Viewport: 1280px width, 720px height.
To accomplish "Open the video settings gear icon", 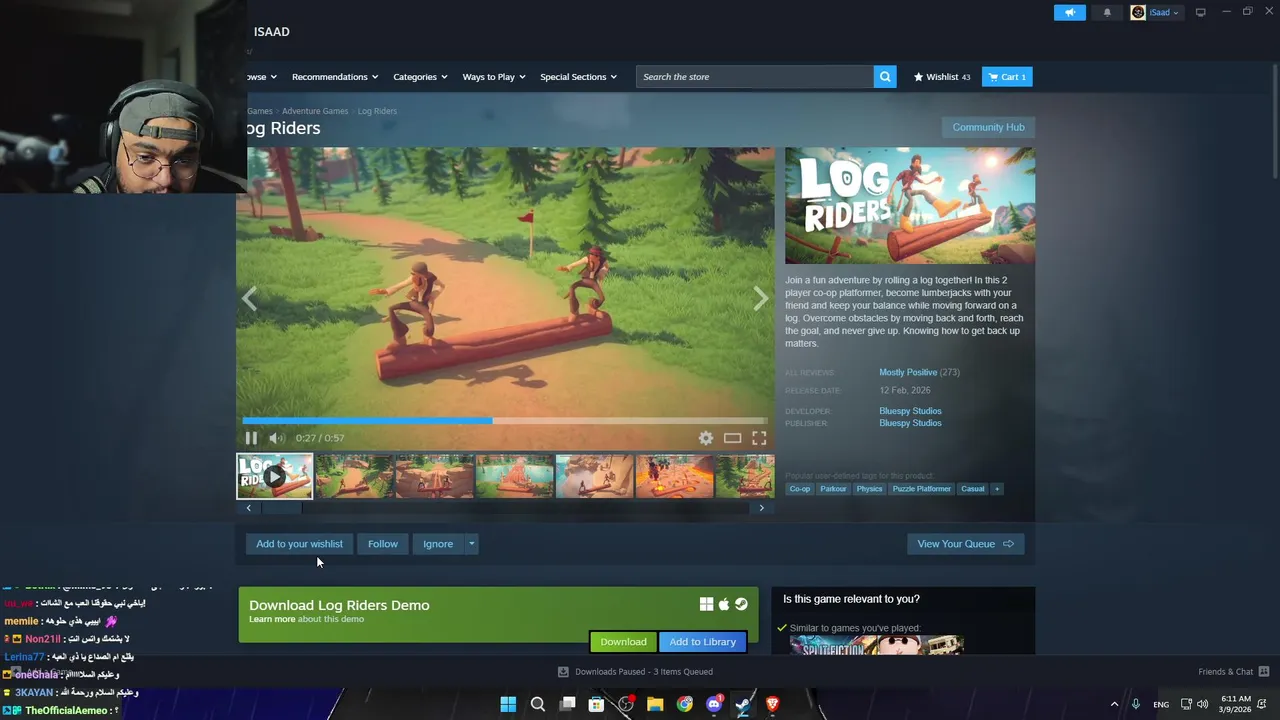I will (706, 438).
